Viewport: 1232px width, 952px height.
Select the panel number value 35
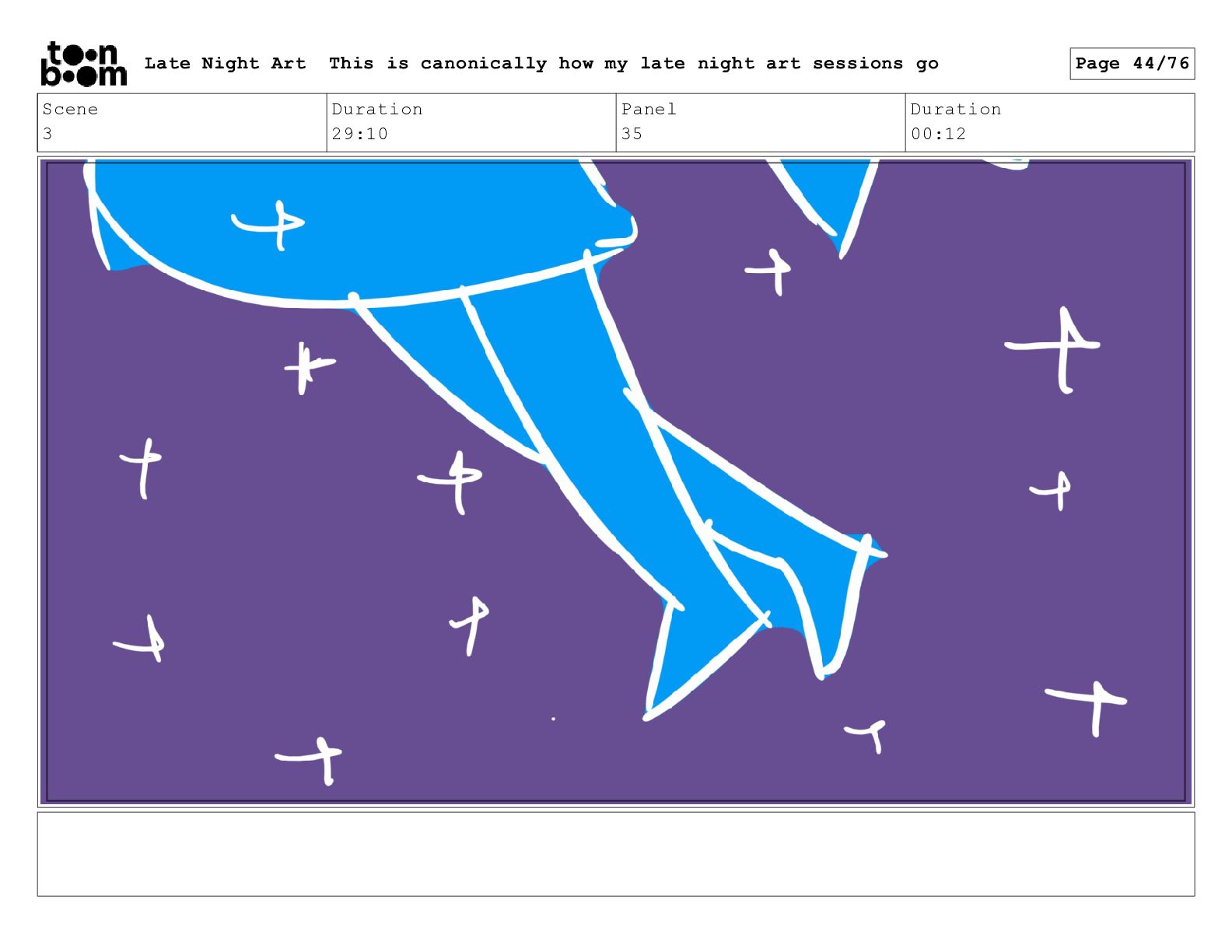[632, 134]
